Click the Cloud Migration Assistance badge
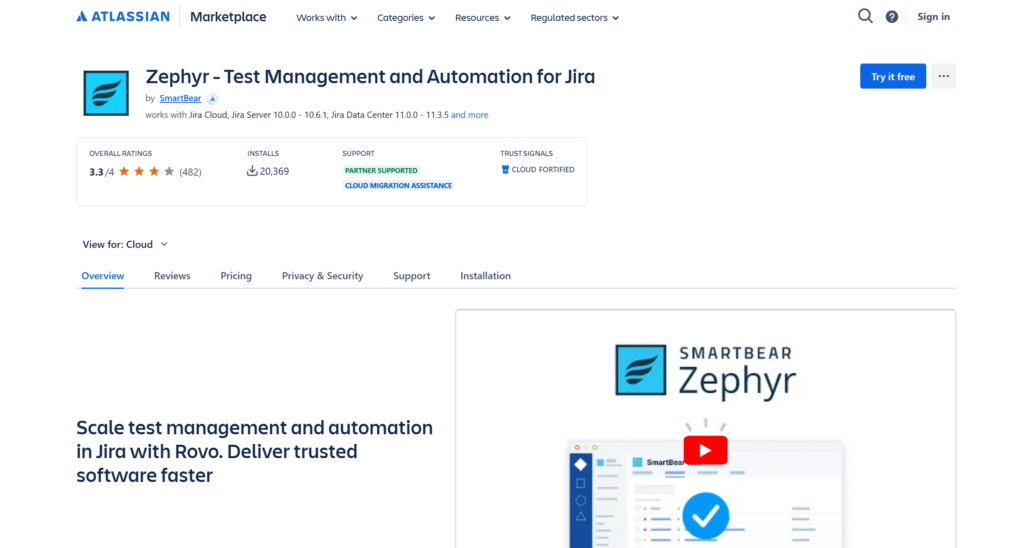This screenshot has width=1024, height=548. (x=398, y=185)
